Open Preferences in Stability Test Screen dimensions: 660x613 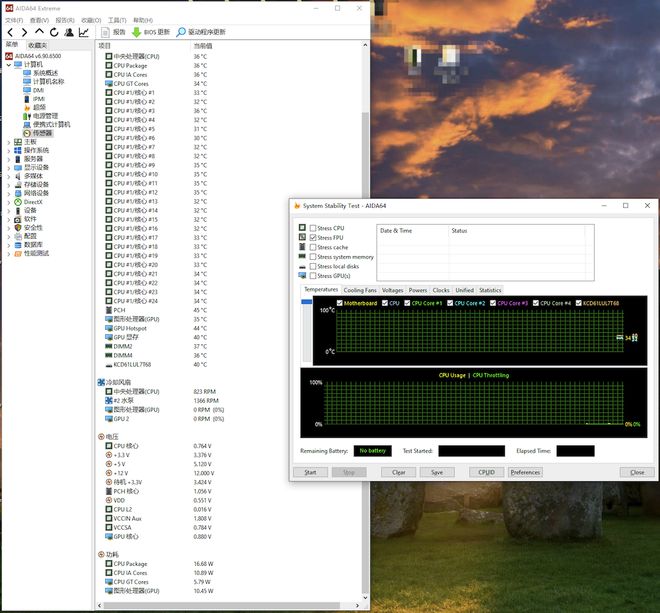point(525,472)
